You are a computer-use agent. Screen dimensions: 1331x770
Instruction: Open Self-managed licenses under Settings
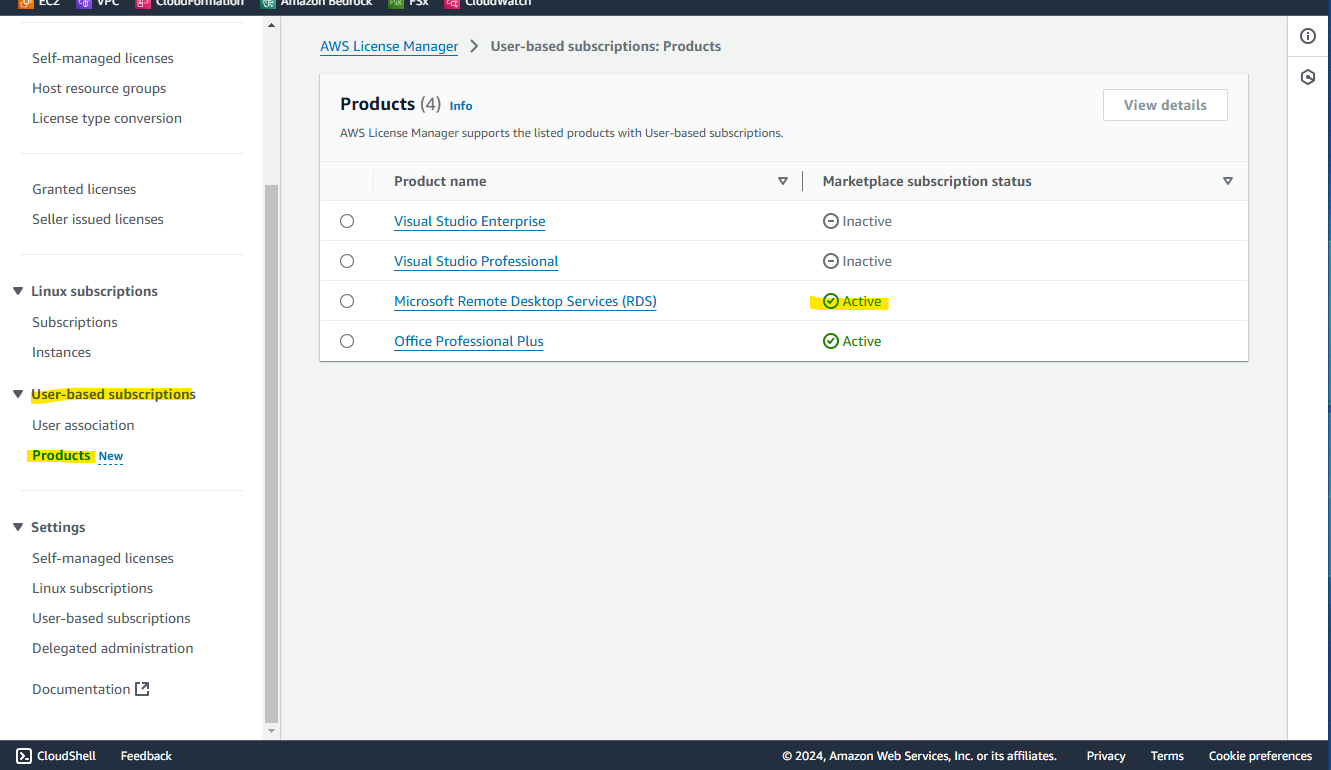(x=103, y=558)
